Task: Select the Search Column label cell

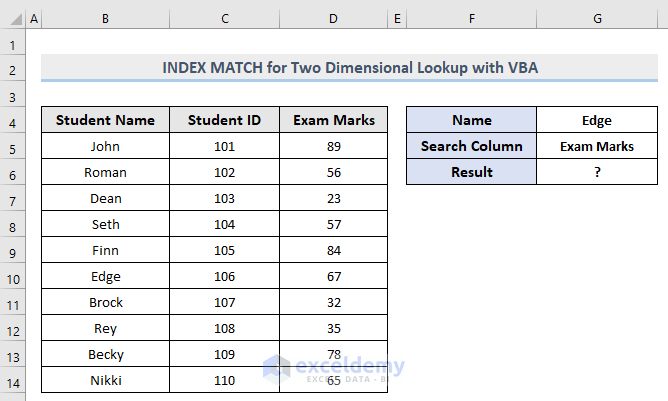Action: [471, 146]
